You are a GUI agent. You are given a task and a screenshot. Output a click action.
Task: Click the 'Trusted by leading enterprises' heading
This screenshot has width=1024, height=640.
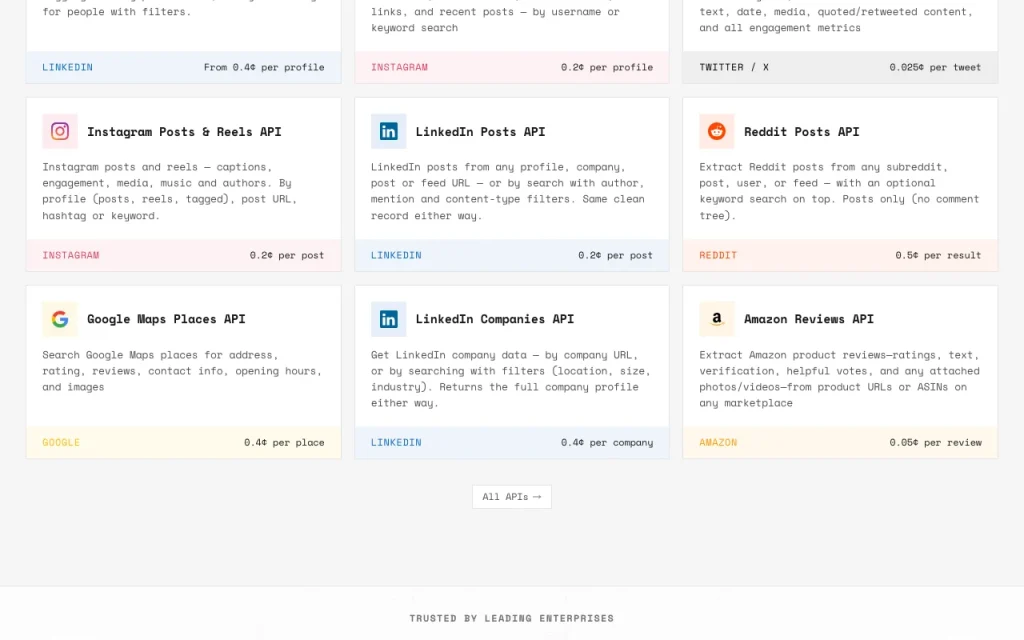click(x=512, y=618)
